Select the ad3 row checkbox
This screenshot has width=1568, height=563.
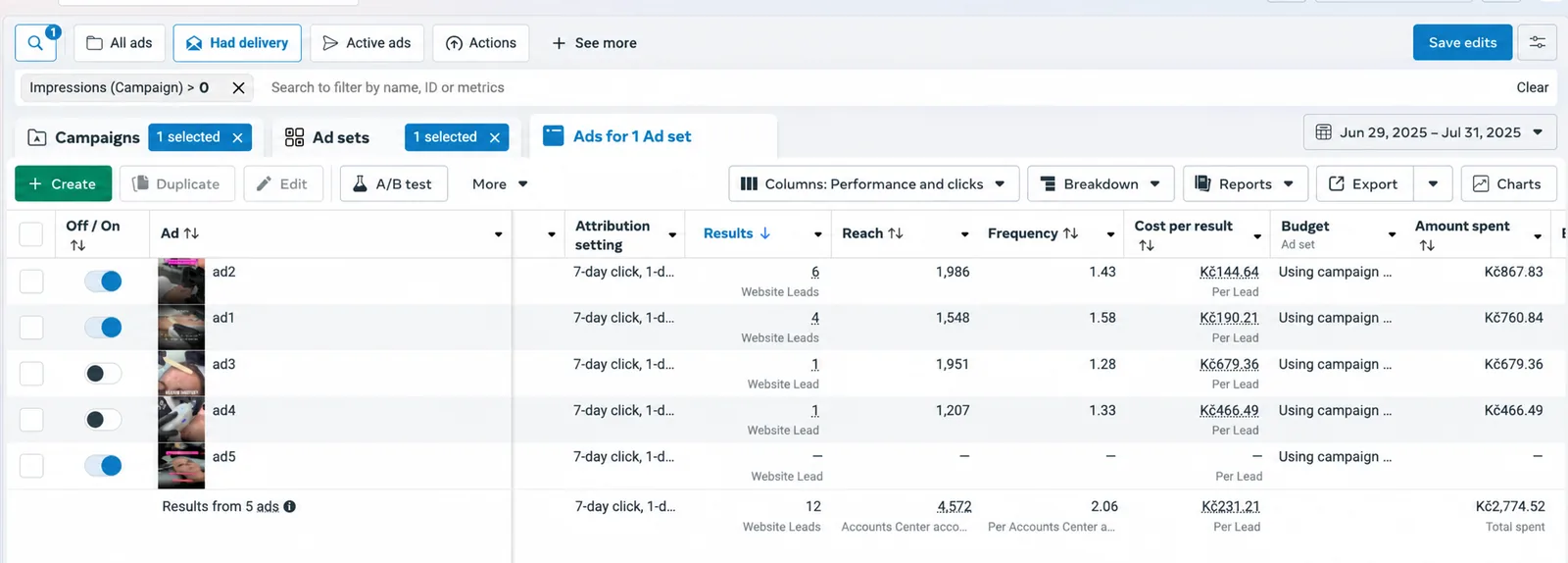click(x=31, y=374)
